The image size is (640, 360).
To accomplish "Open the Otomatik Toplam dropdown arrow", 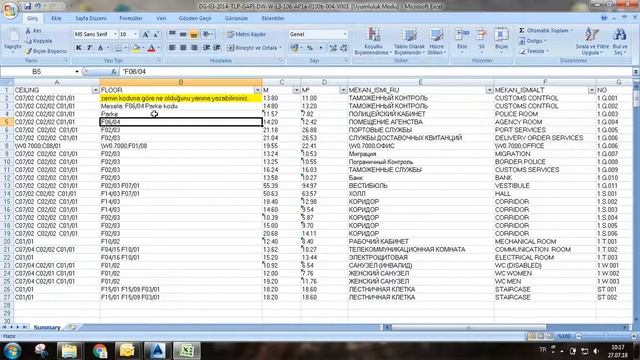I will point(571,31).
